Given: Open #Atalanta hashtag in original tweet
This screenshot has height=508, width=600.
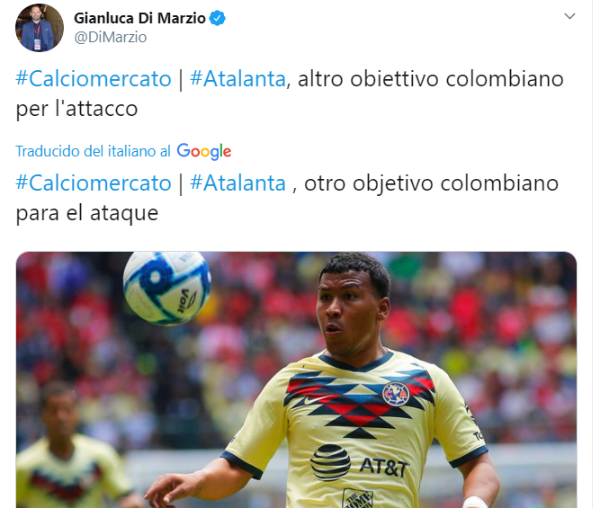Looking at the screenshot, I should [x=238, y=79].
